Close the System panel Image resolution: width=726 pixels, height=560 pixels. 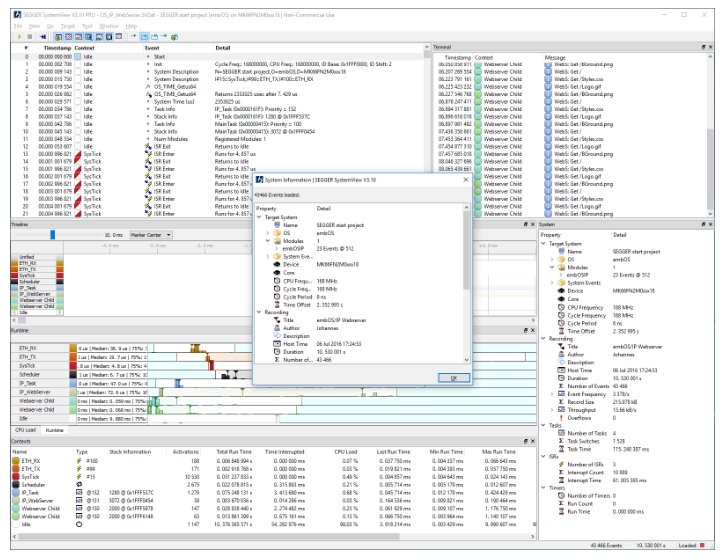click(x=711, y=224)
